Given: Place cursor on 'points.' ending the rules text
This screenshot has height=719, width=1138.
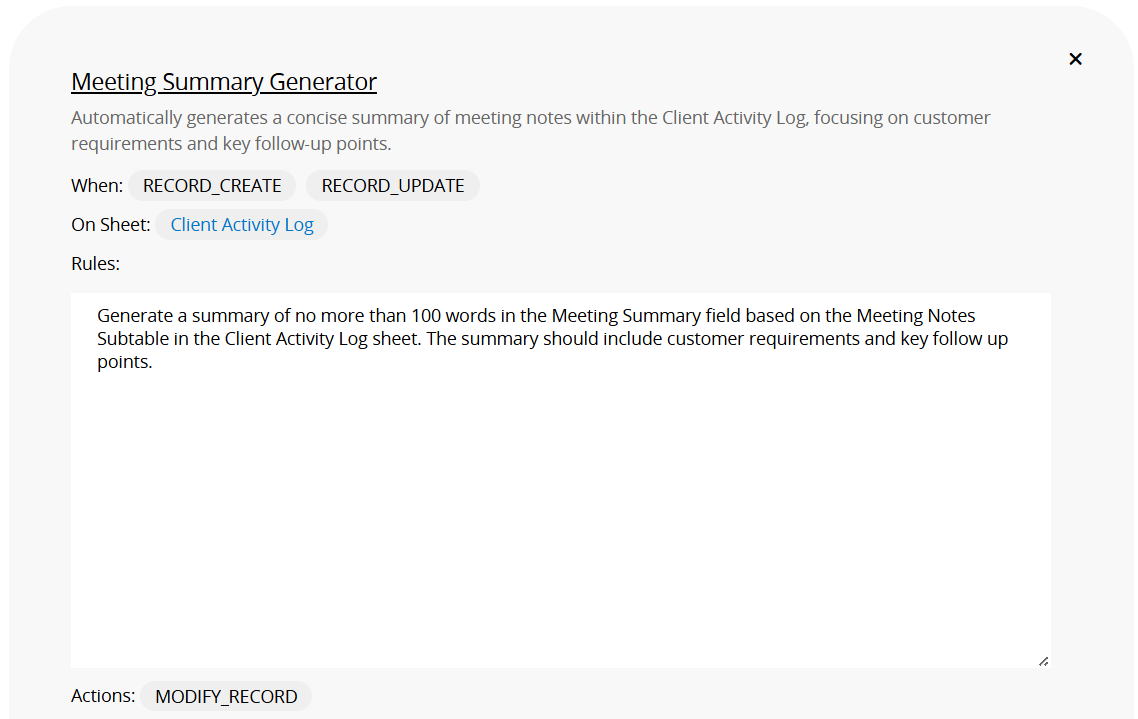Looking at the screenshot, I should 124,362.
